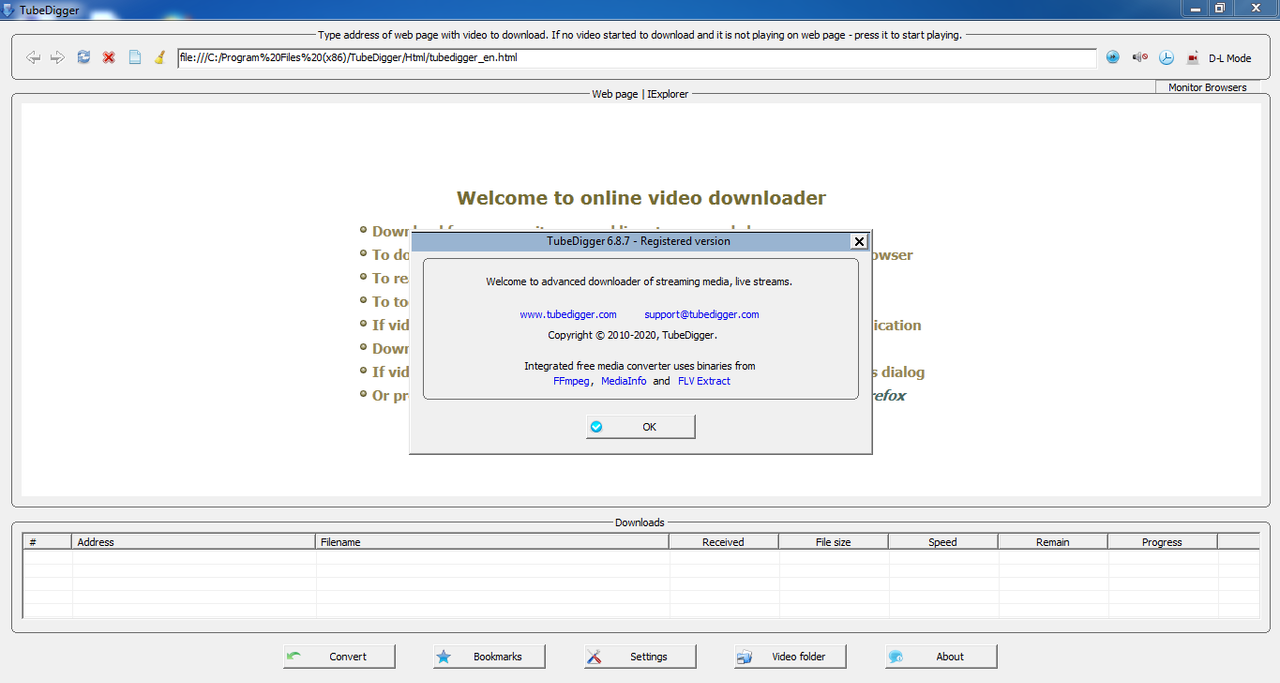Open the scheduler clock icon
The width and height of the screenshot is (1280, 683).
[1166, 58]
